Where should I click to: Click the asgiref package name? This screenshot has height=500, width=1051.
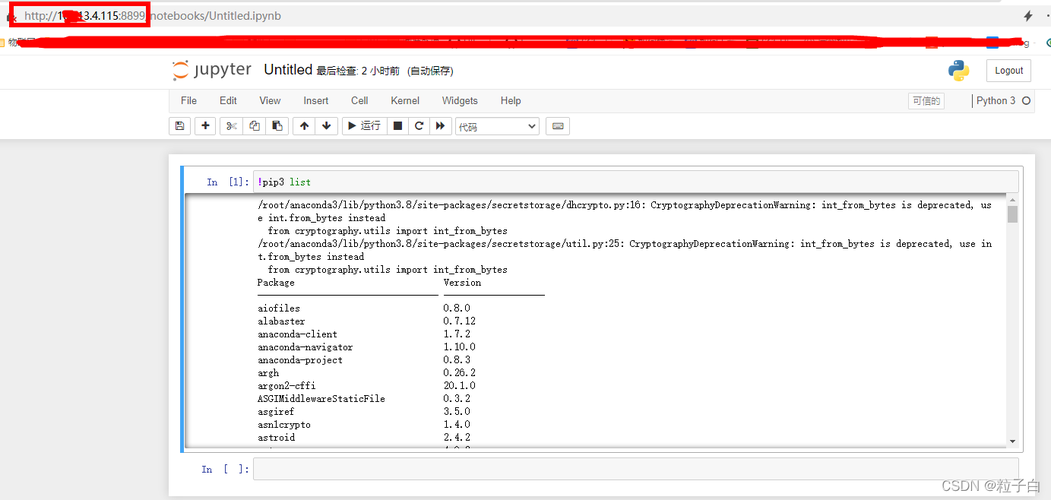point(275,412)
